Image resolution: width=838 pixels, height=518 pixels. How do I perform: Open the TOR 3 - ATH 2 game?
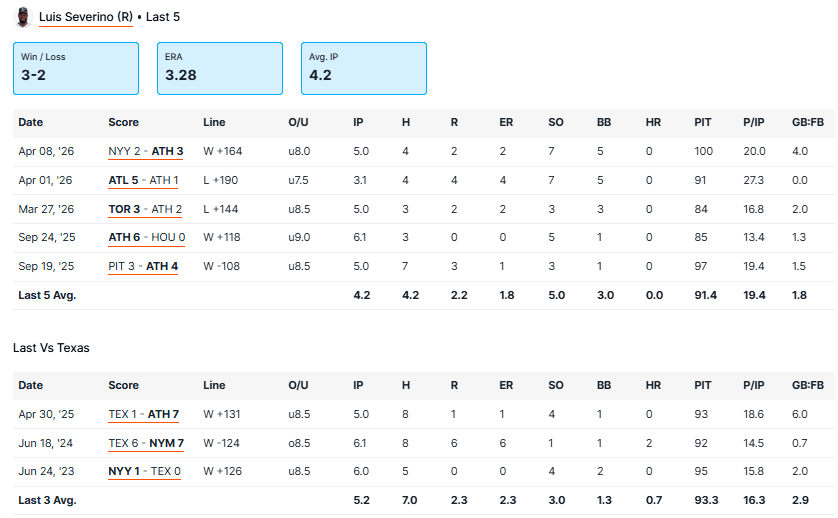(145, 209)
